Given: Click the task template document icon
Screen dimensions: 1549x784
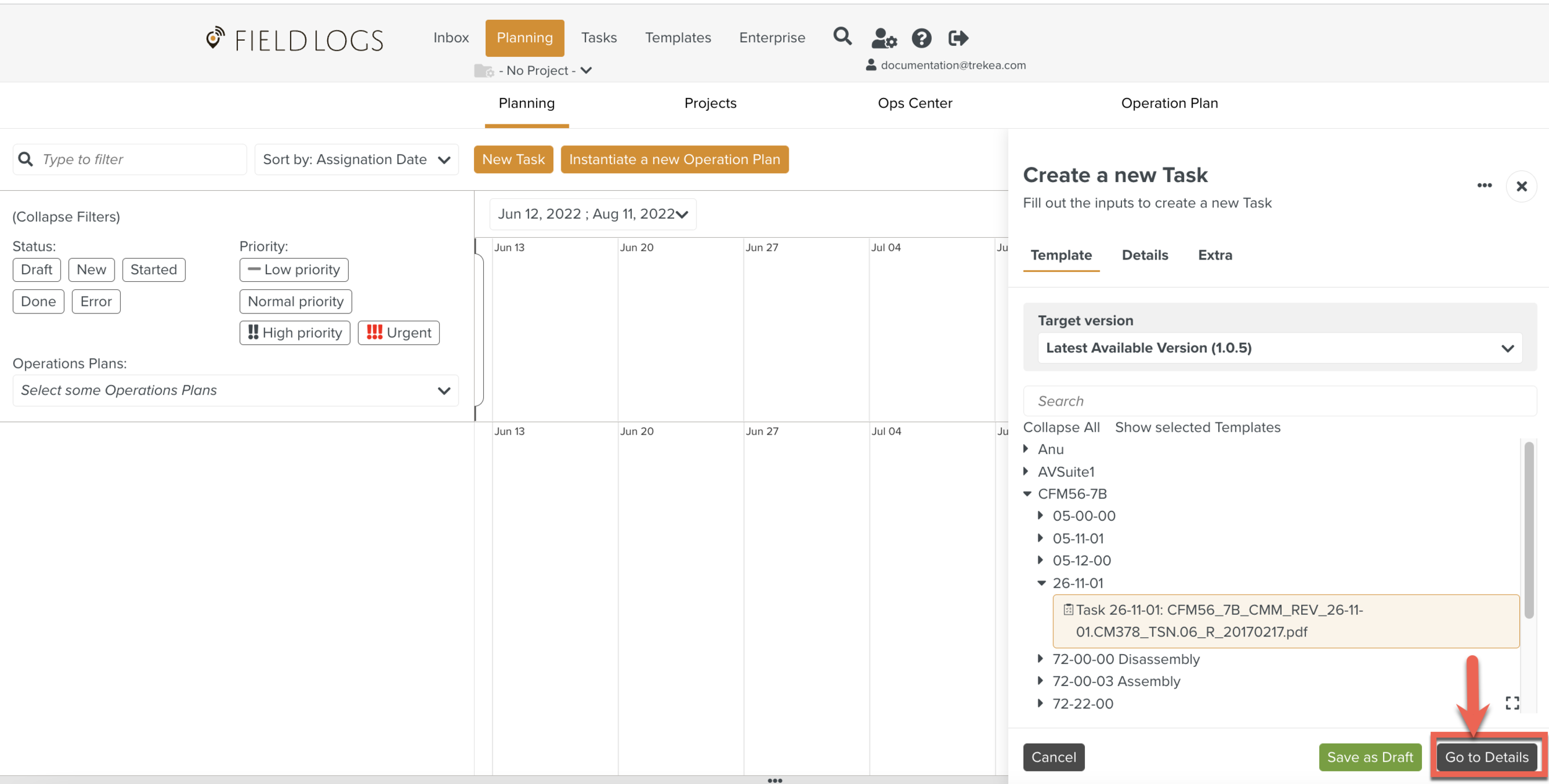Looking at the screenshot, I should [1068, 609].
